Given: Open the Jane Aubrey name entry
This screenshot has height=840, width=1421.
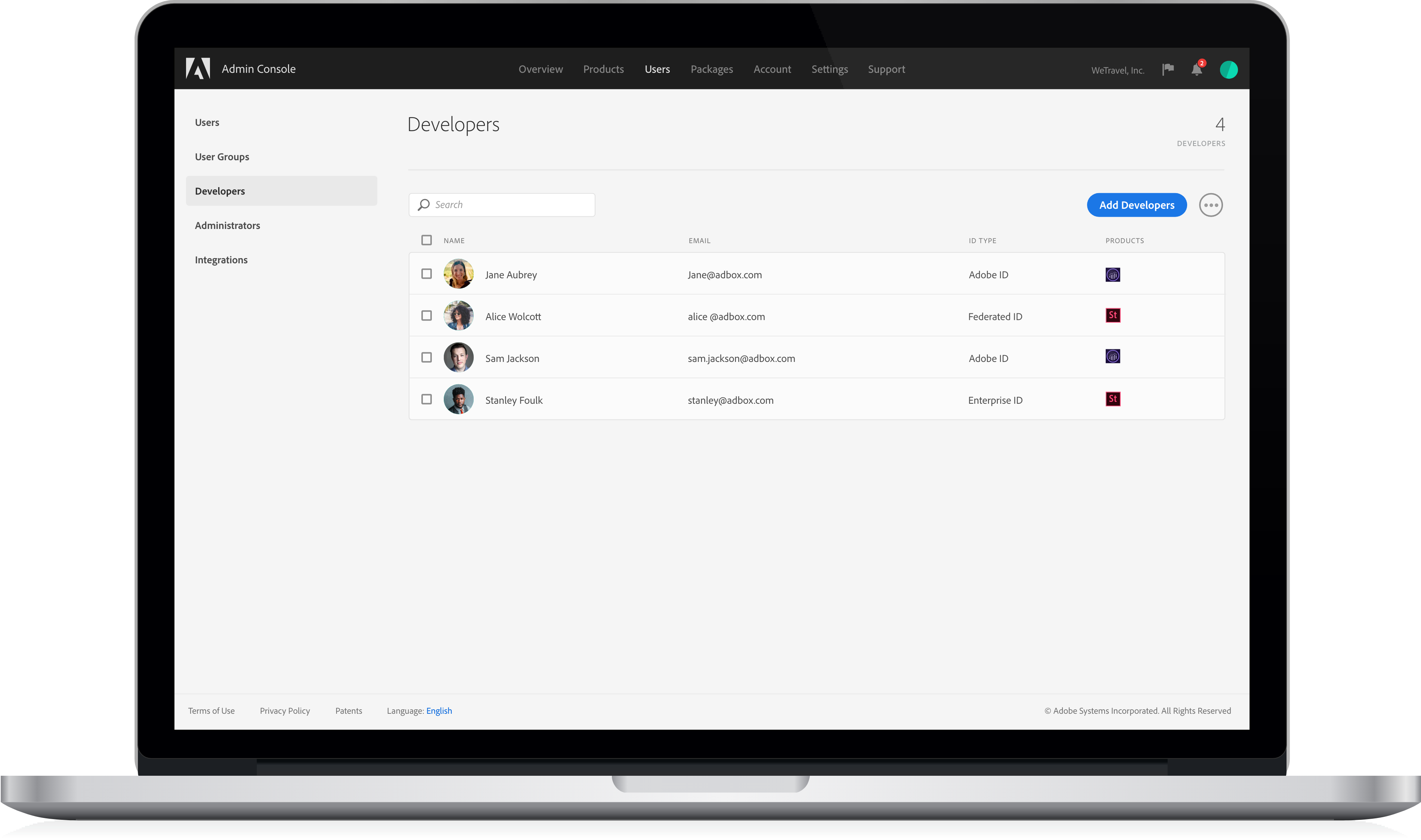Looking at the screenshot, I should pos(511,275).
